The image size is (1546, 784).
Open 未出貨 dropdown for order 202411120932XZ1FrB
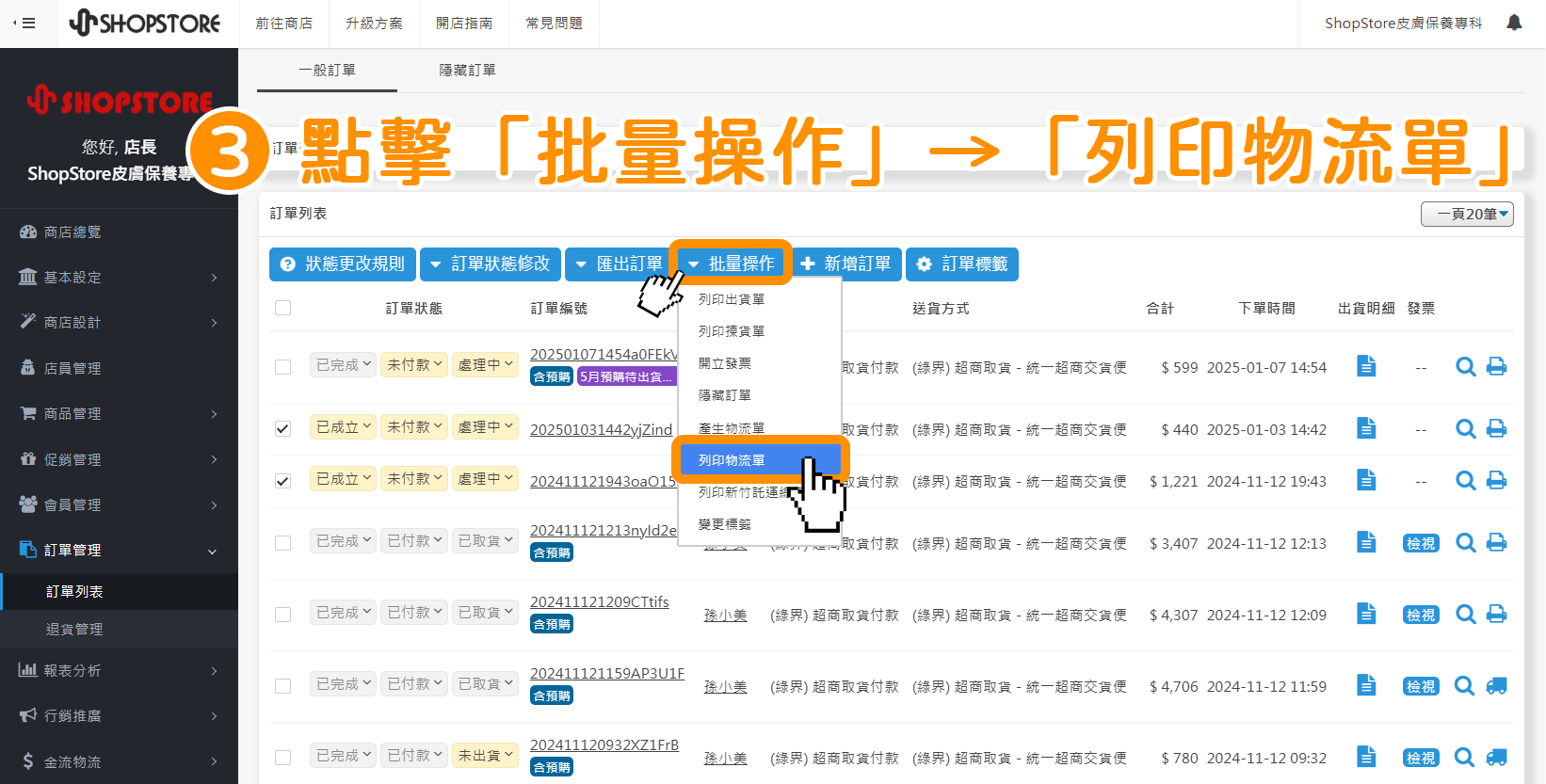485,756
